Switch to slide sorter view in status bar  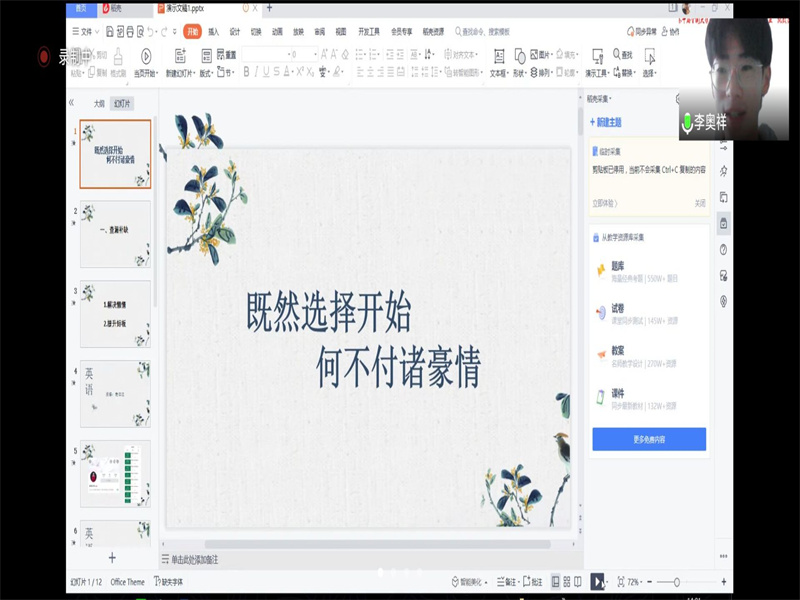[567, 581]
